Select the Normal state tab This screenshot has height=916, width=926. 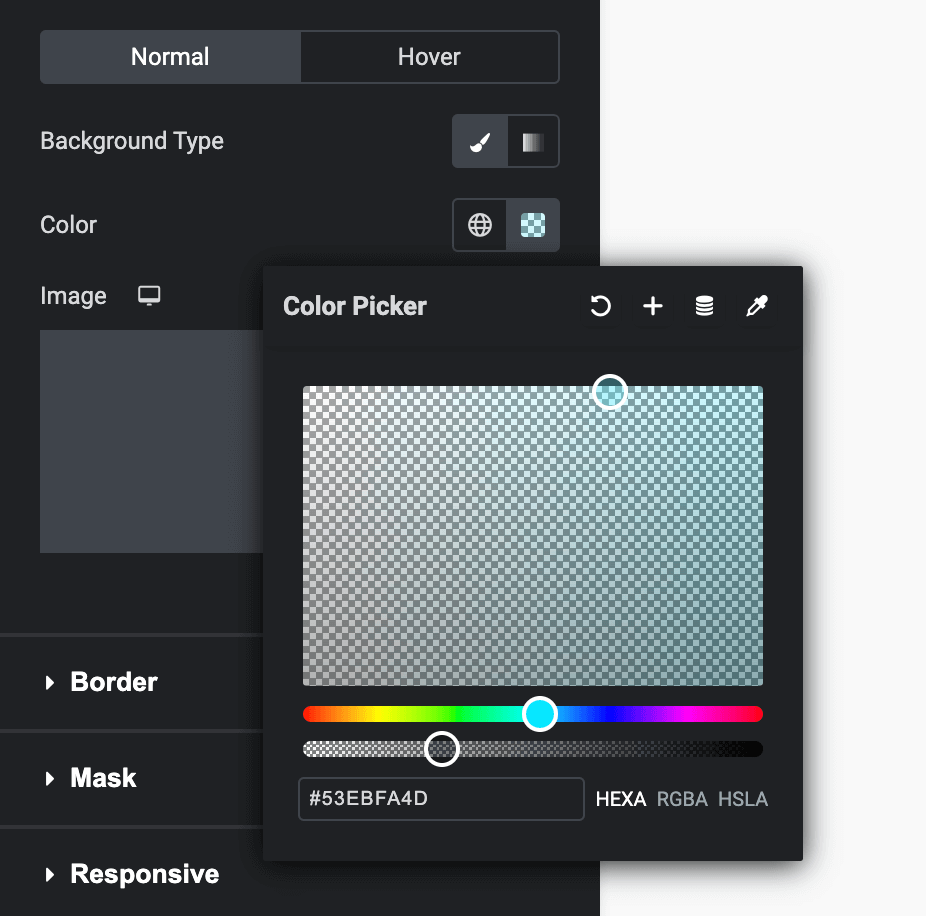169,57
